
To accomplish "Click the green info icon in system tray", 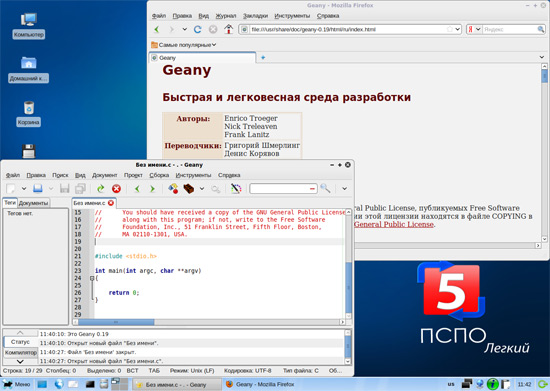I will pos(492,384).
